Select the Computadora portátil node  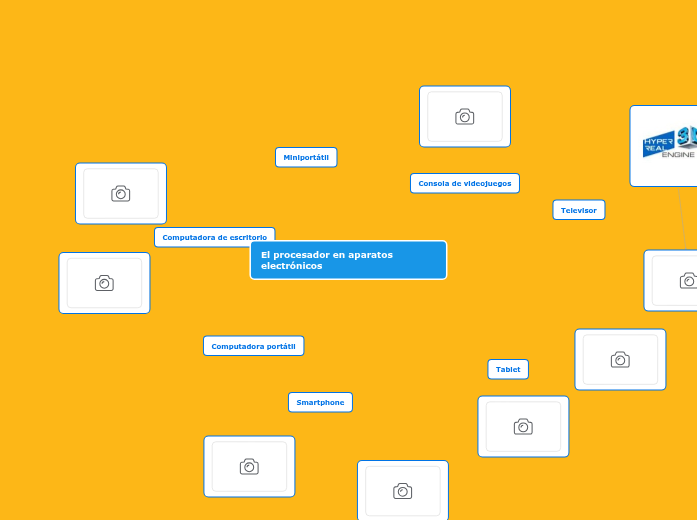pos(253,346)
